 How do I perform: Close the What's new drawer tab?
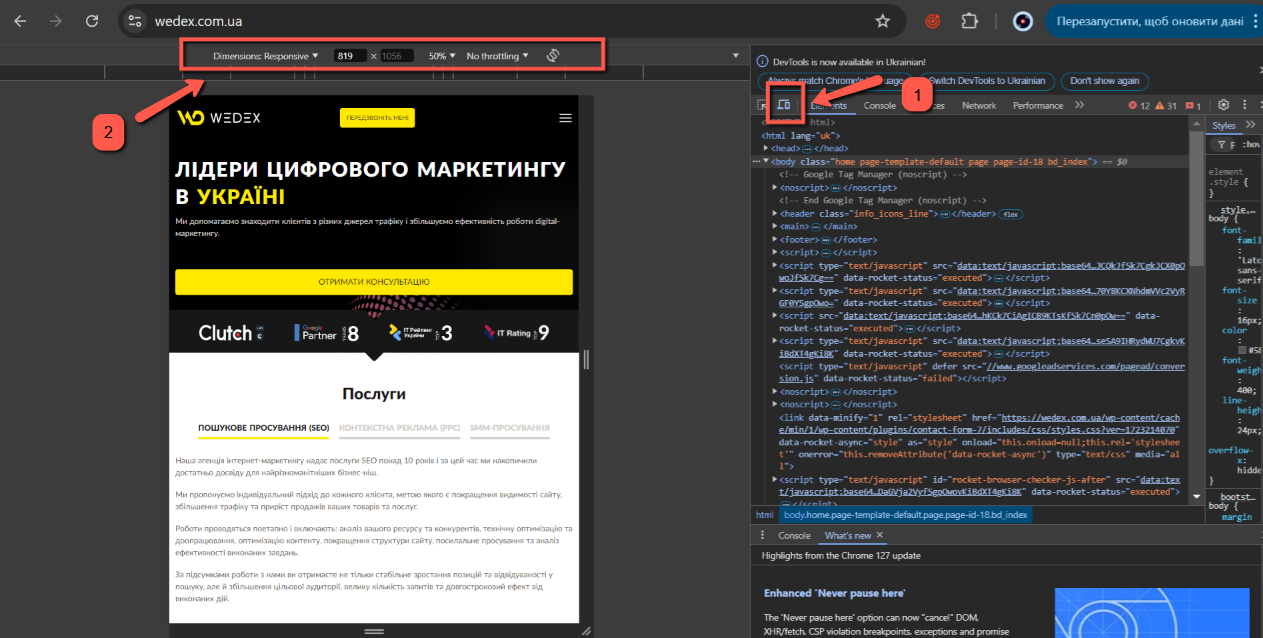click(x=879, y=536)
